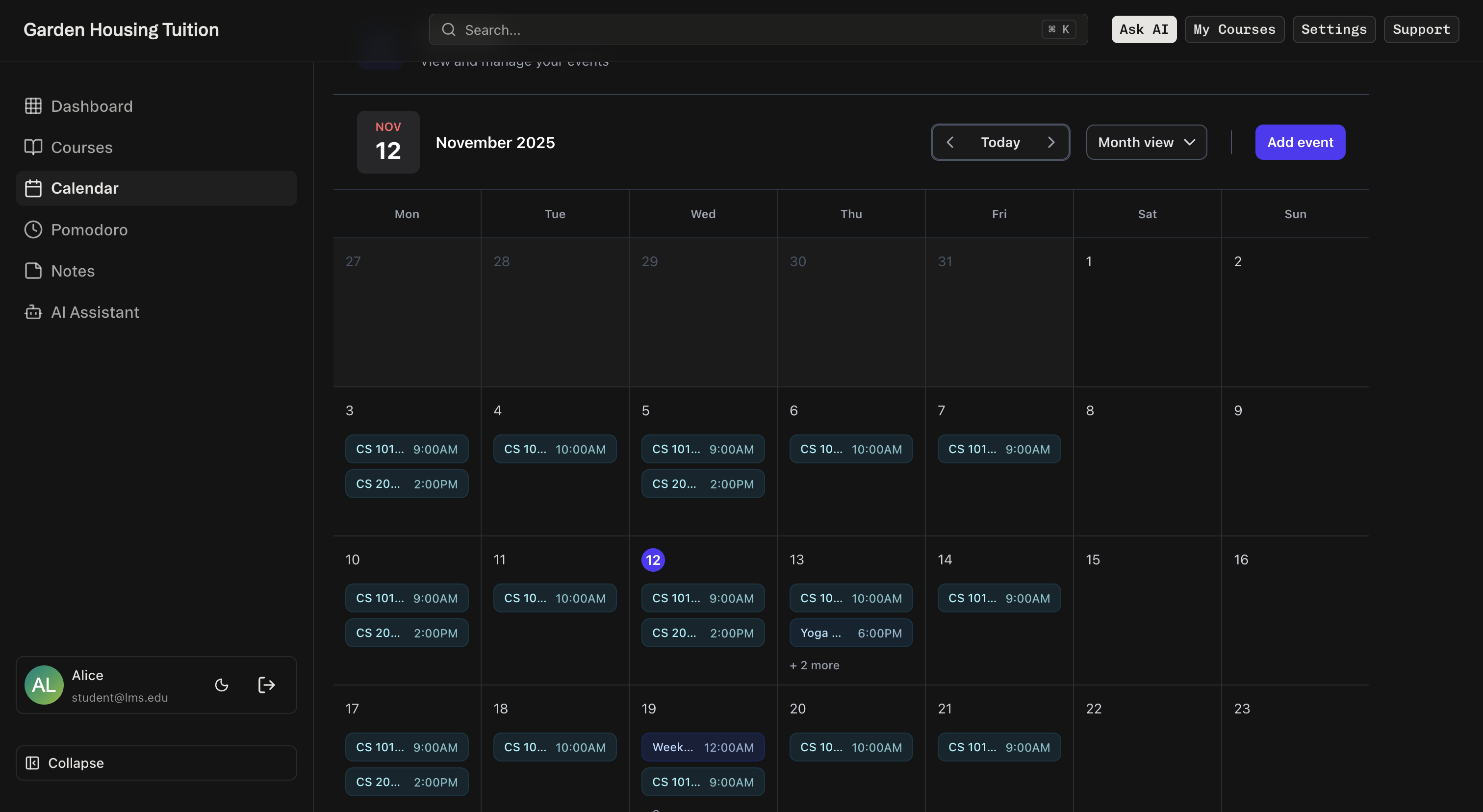Click the Ask AI button
Viewport: 1483px width, 812px height.
tap(1143, 29)
